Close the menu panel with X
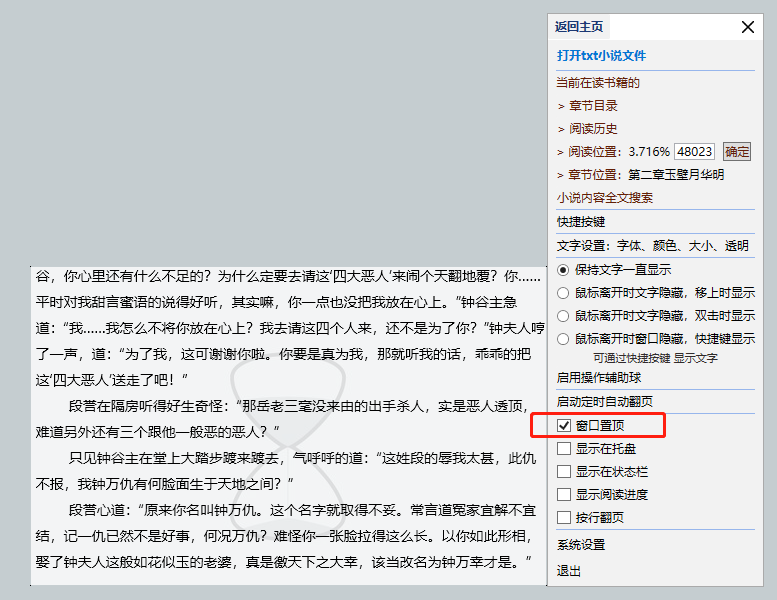This screenshot has width=777, height=600. point(747,27)
